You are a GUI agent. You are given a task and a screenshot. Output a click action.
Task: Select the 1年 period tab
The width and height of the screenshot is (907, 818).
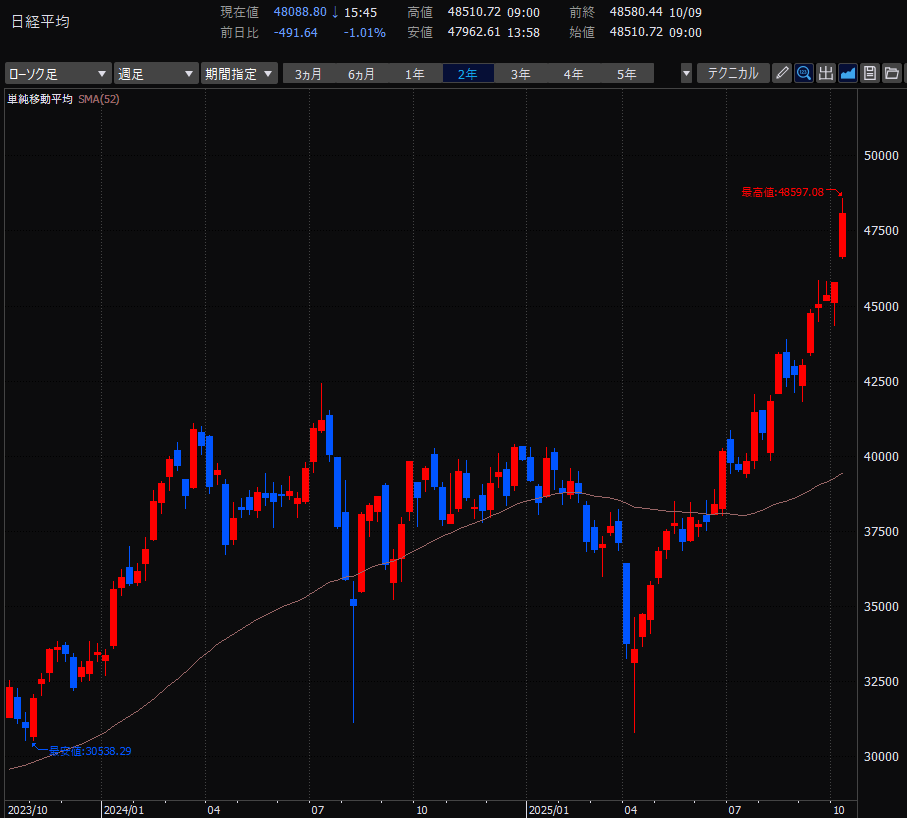tap(415, 74)
